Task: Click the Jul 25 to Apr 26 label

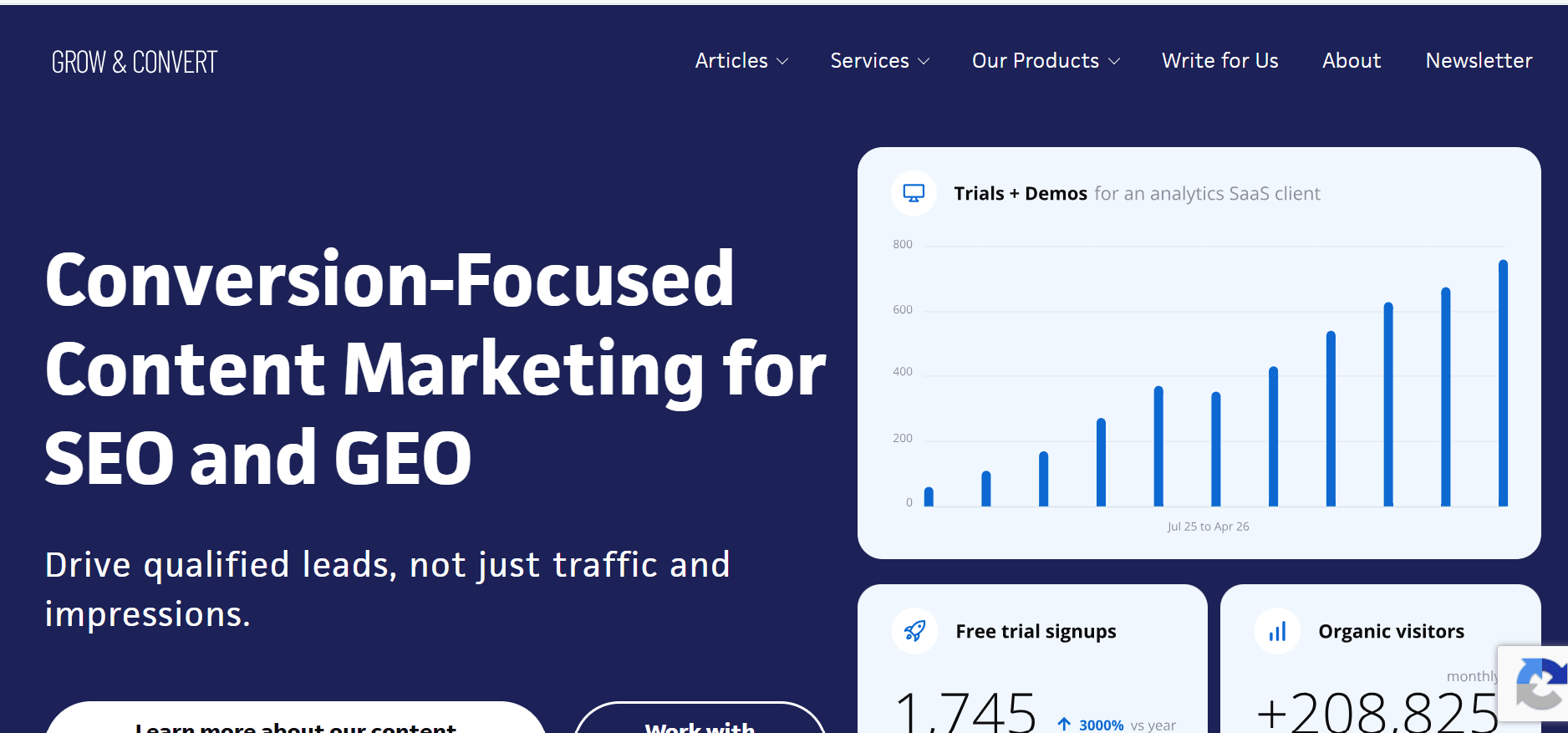Action: tap(1208, 527)
